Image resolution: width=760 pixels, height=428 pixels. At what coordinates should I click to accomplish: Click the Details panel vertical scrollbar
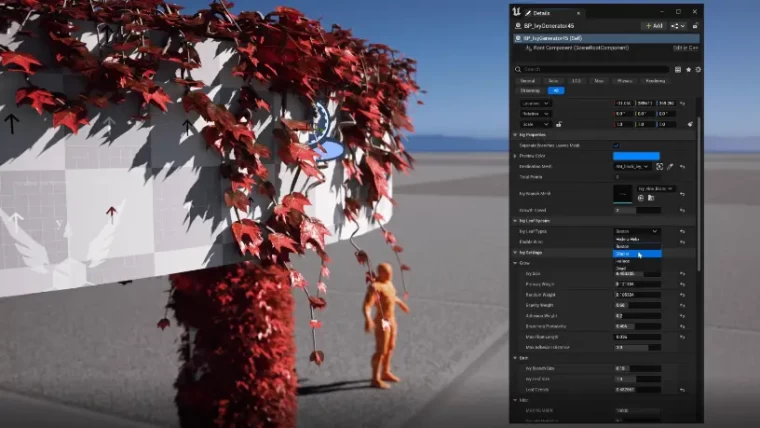(x=698, y=194)
